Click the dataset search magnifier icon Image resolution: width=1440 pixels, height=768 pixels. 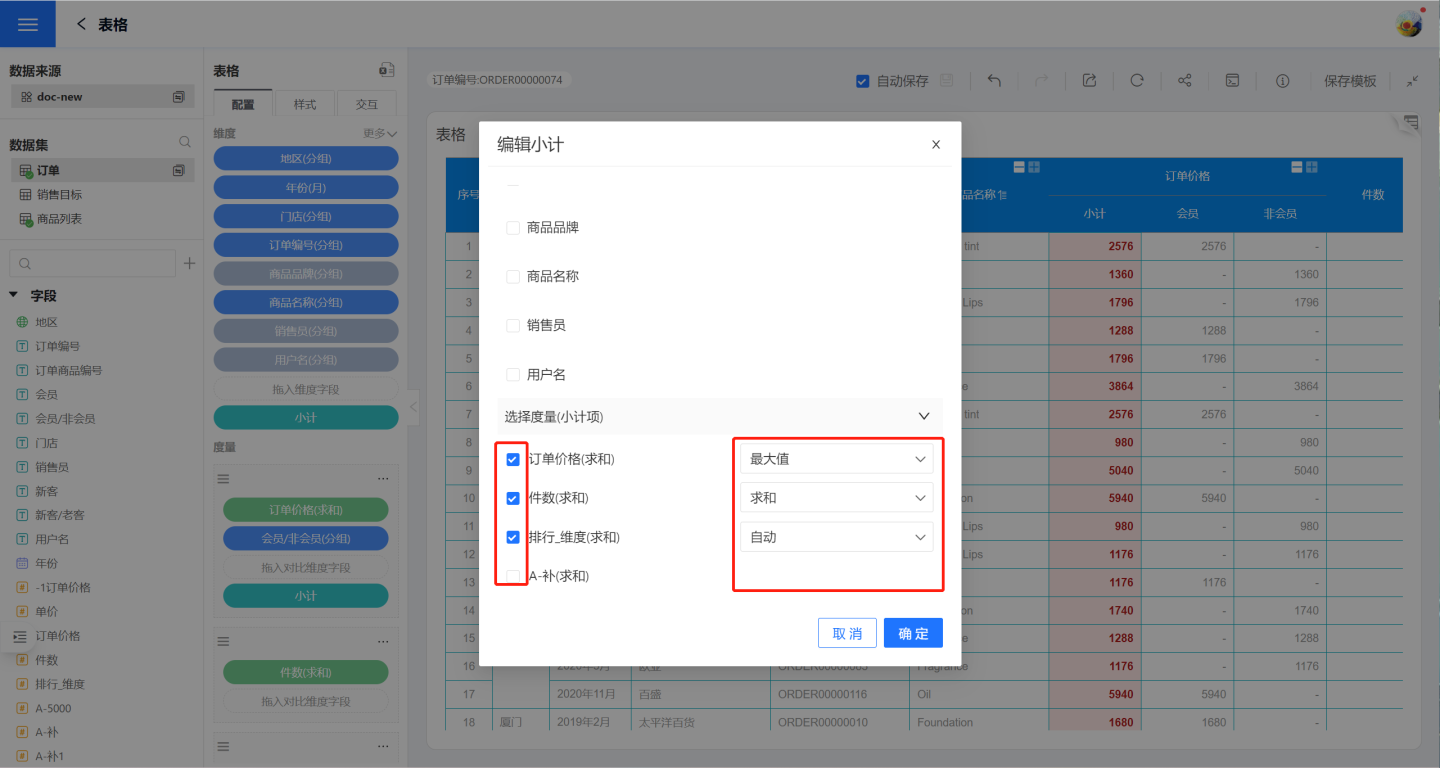(184, 143)
